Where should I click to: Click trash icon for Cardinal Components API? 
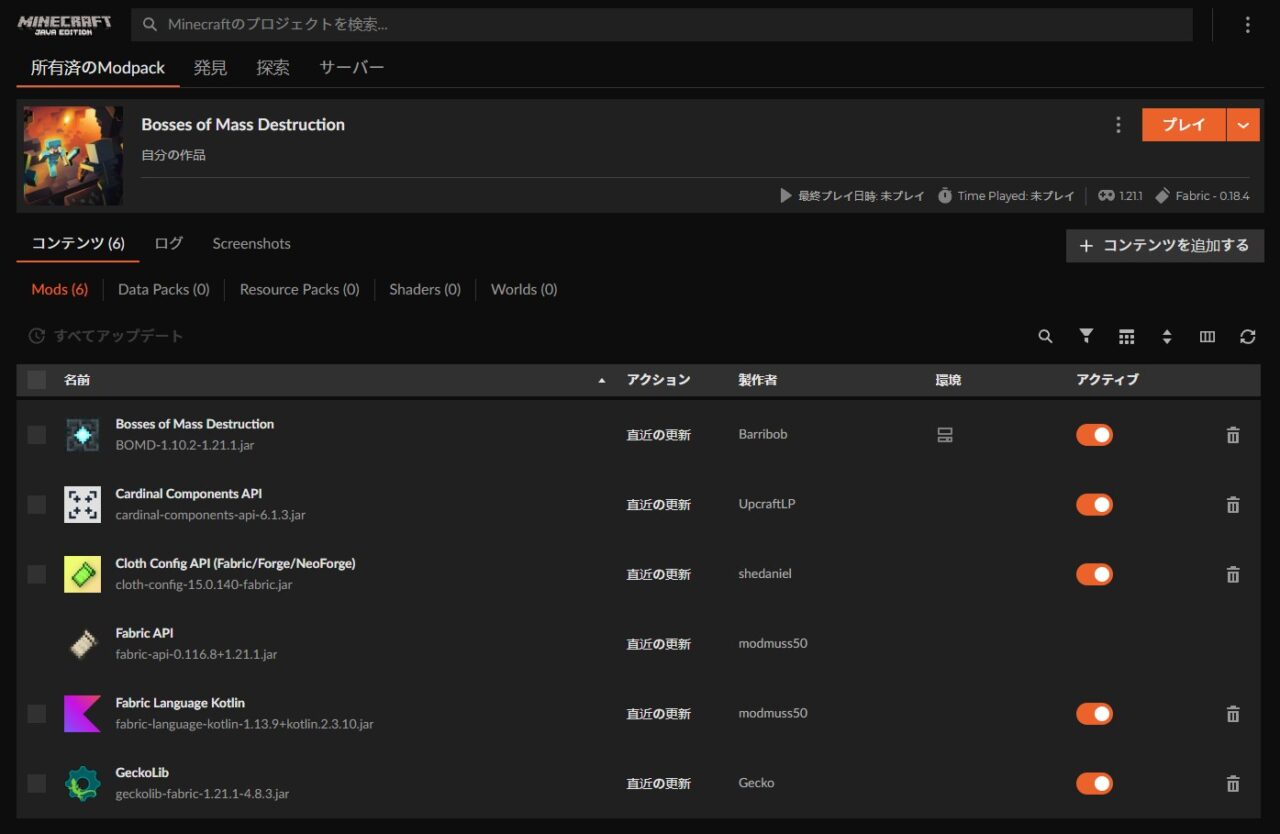tap(1233, 505)
